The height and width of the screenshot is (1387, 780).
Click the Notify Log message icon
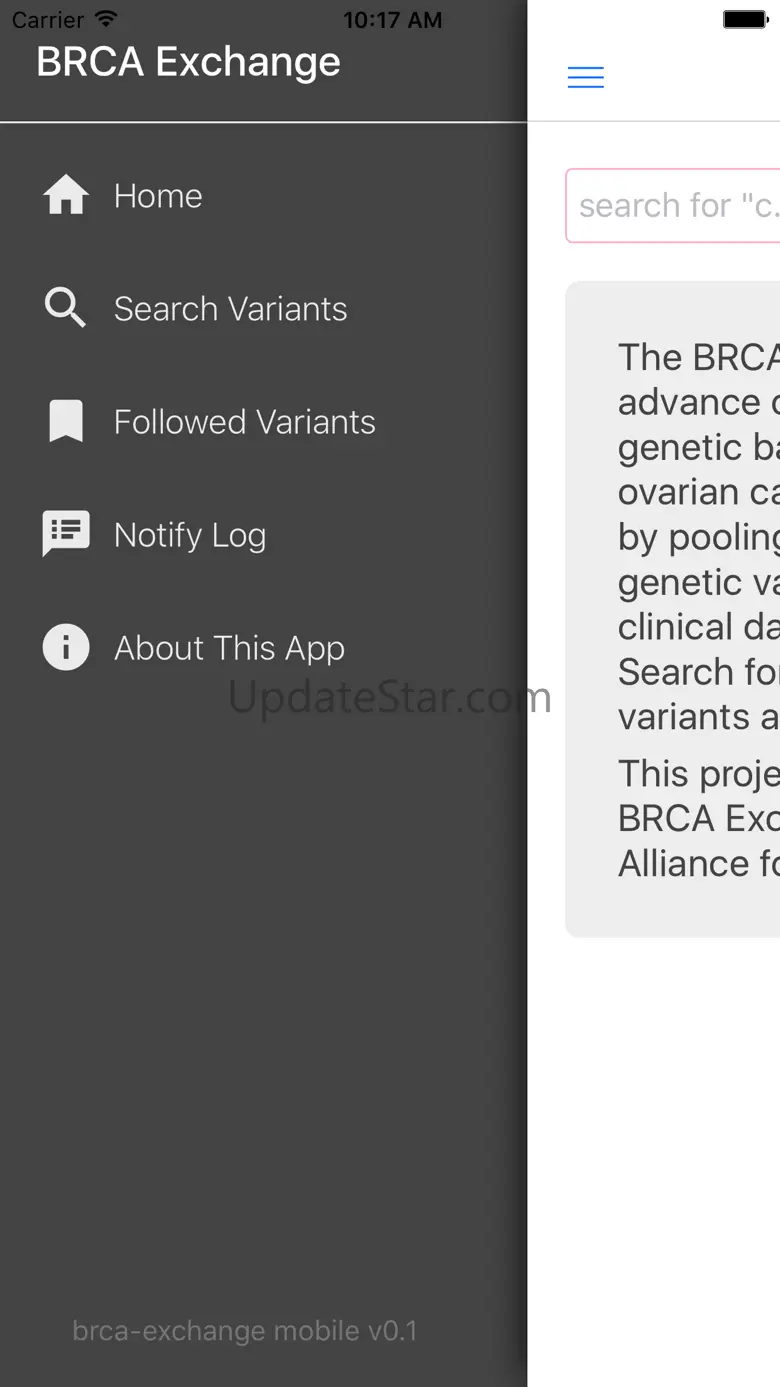coord(66,534)
